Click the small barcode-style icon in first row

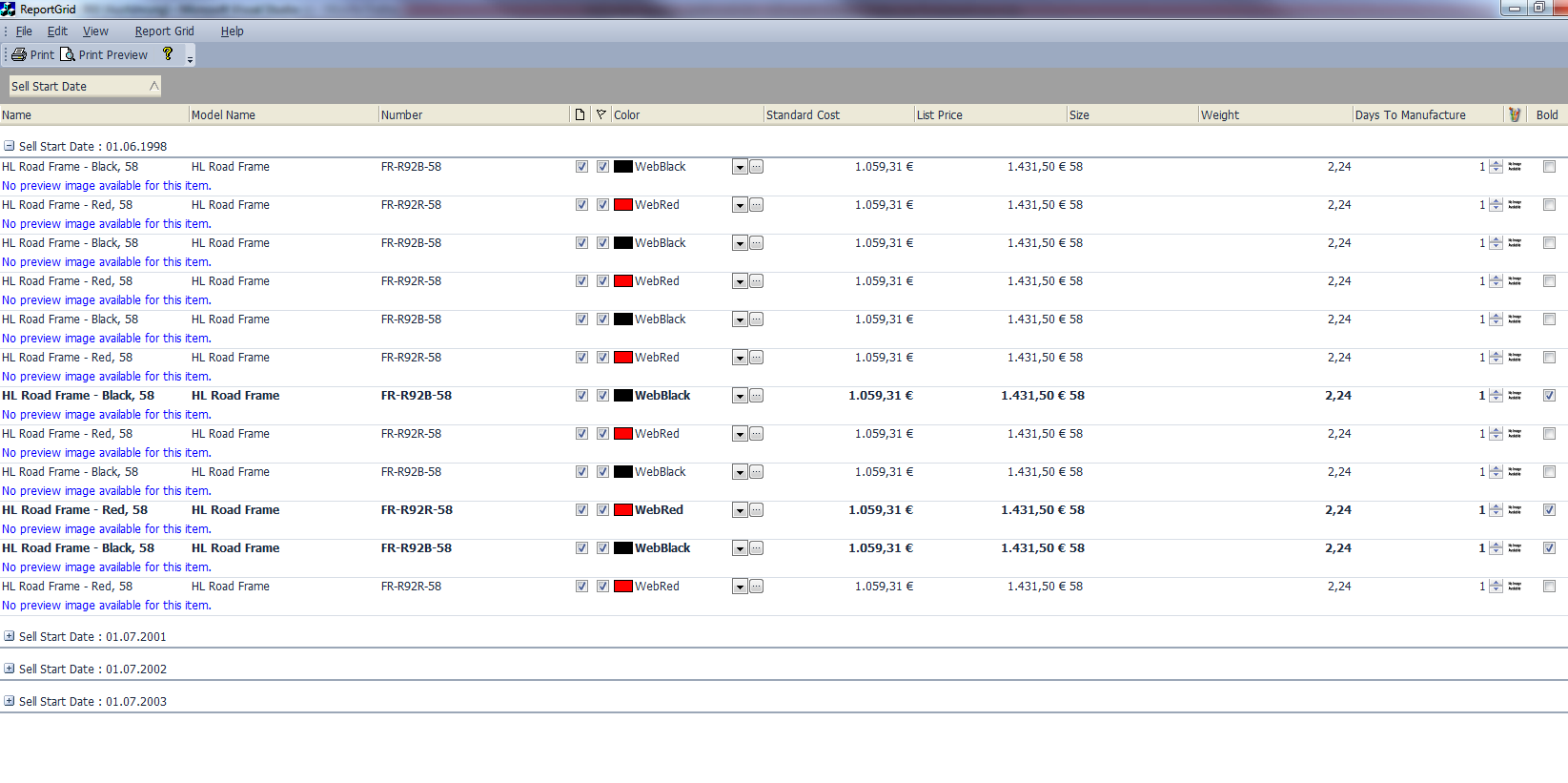pyautogui.click(x=1515, y=167)
